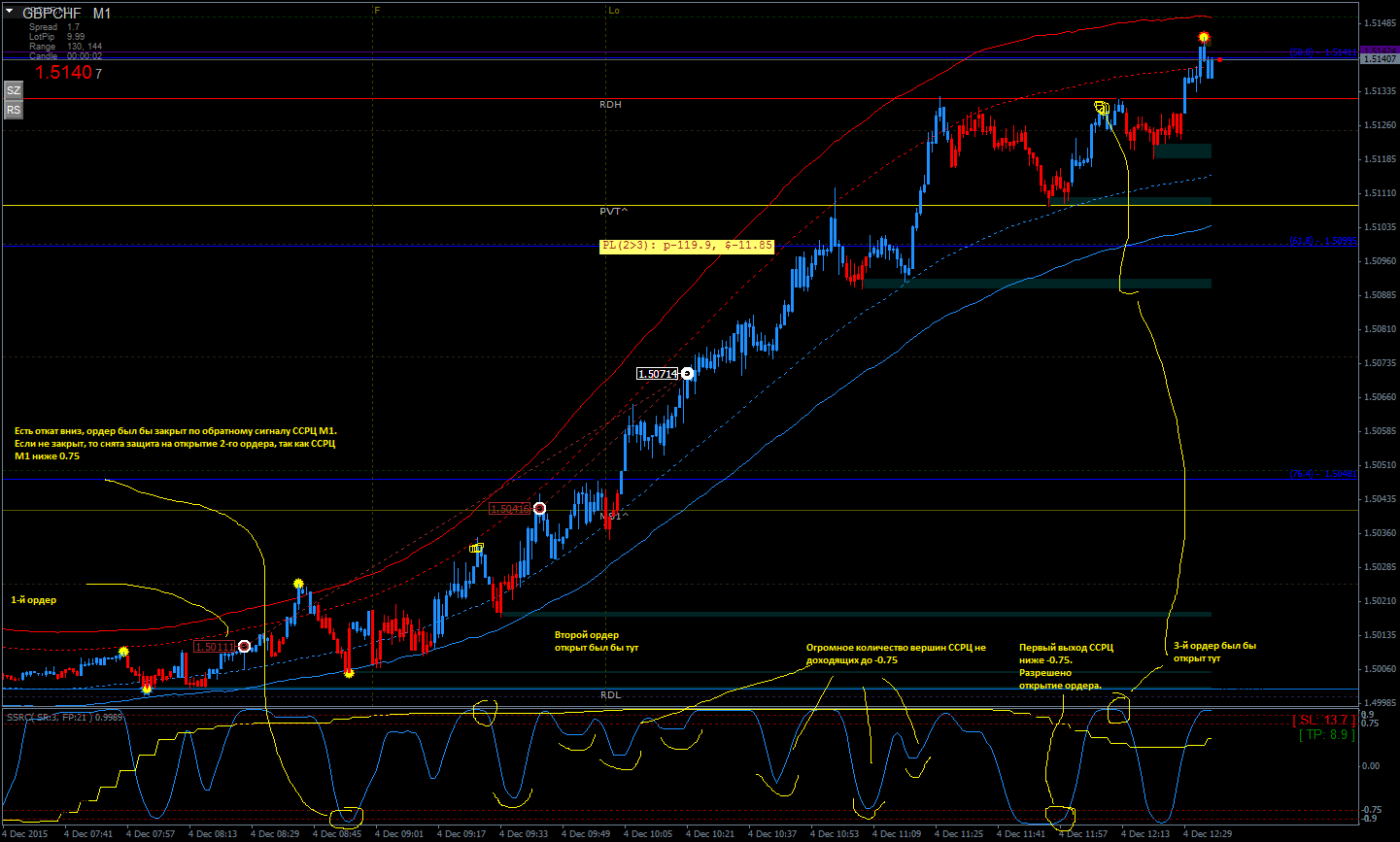Select the PL(2>3) profit label

pyautogui.click(x=688, y=246)
